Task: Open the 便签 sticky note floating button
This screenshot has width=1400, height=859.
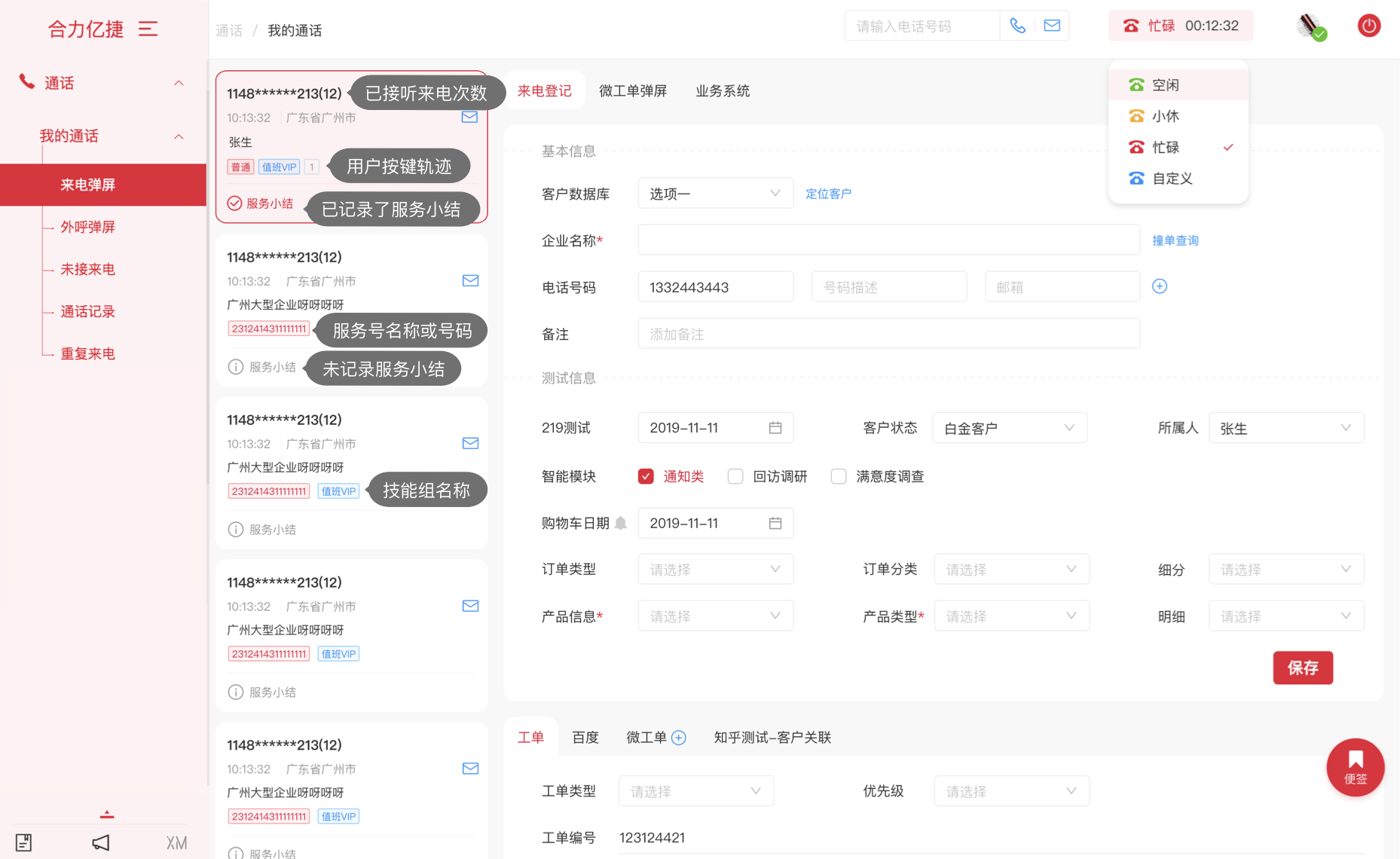Action: pyautogui.click(x=1355, y=767)
